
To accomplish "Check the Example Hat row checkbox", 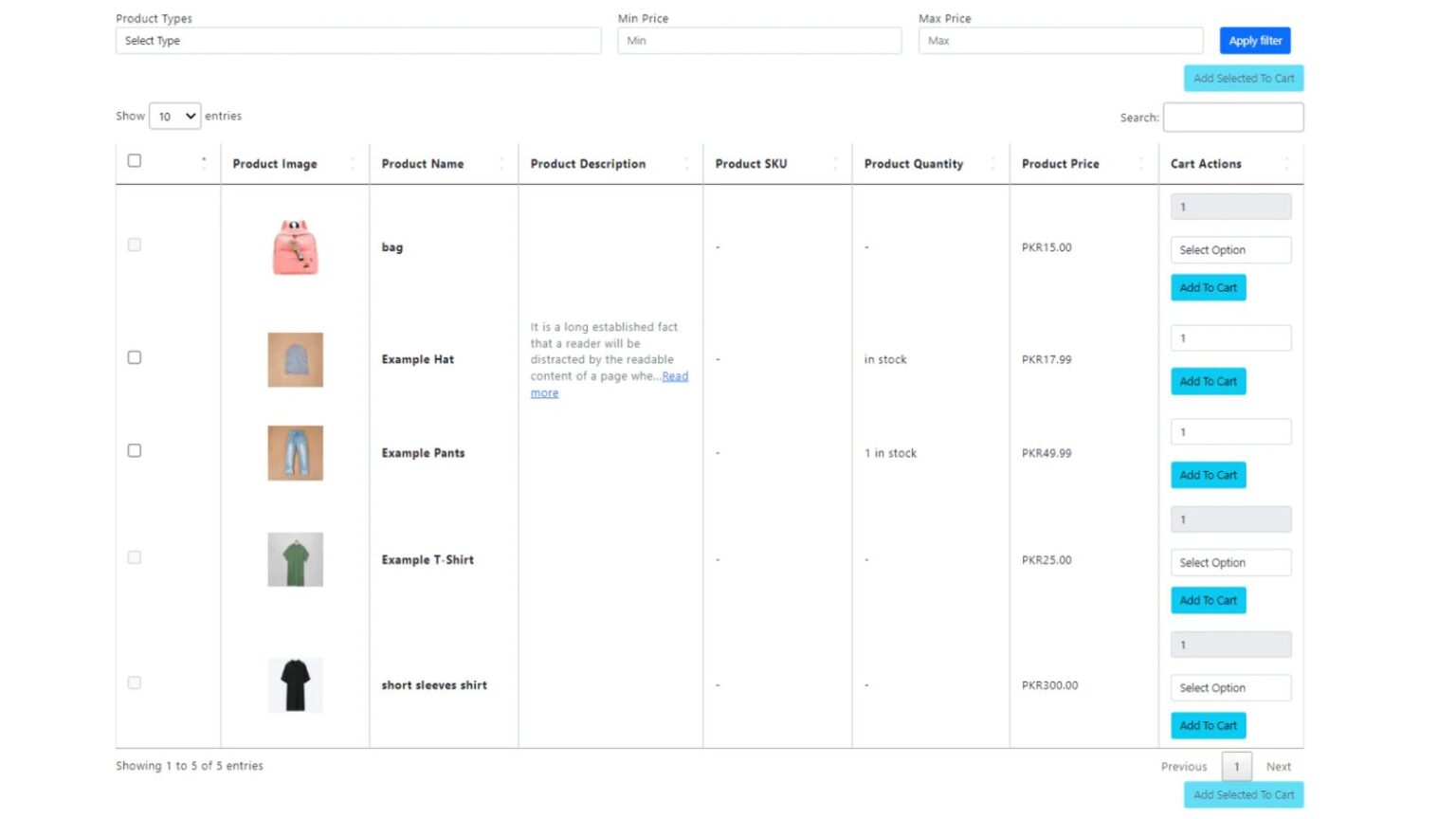I will click(134, 357).
